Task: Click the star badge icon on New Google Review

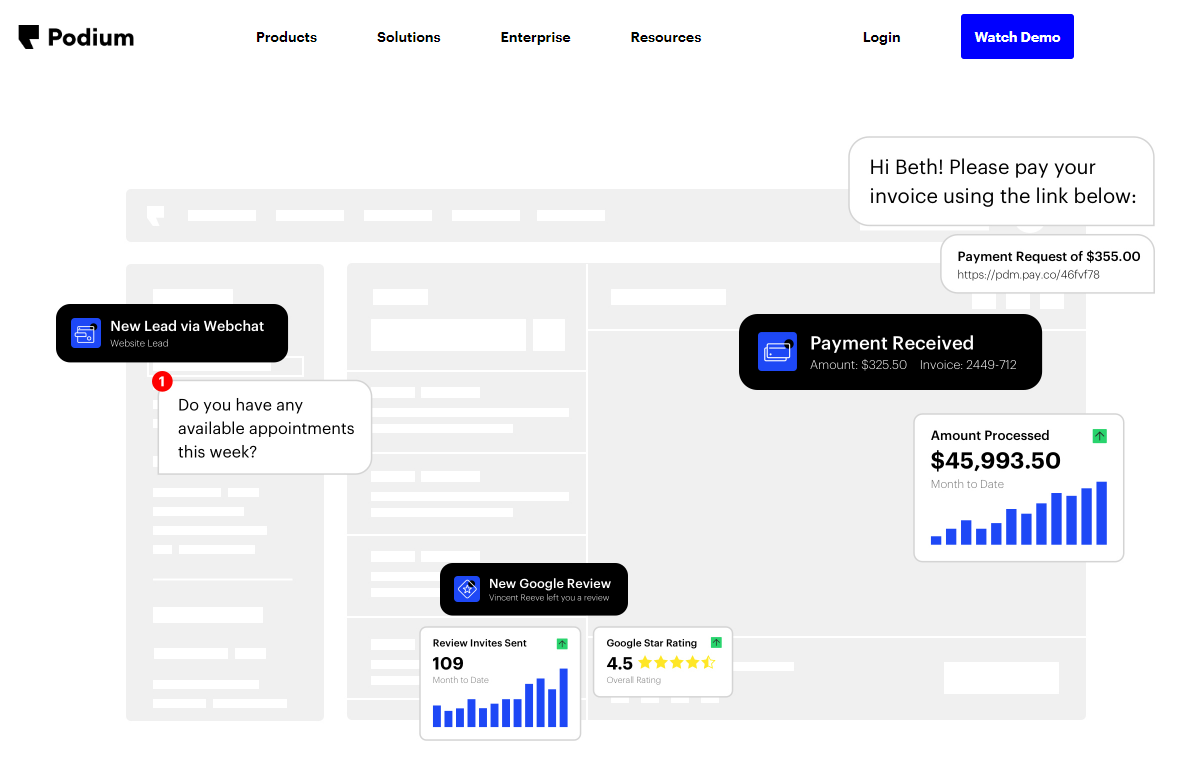Action: [x=465, y=589]
